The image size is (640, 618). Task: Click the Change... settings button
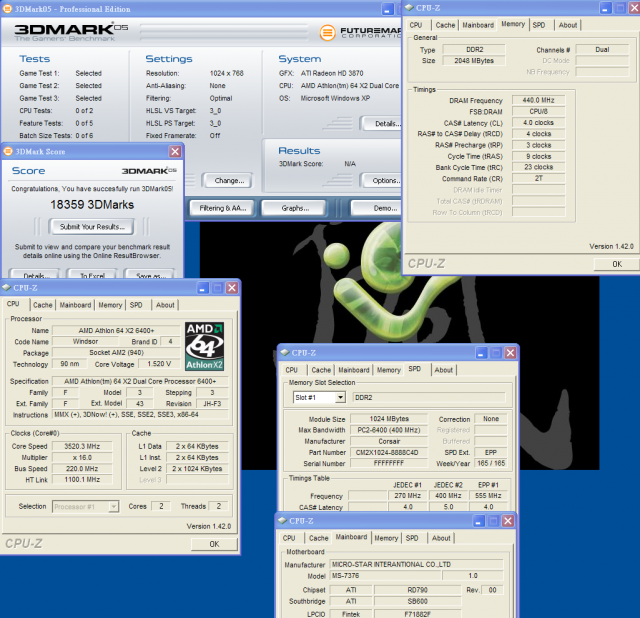(229, 180)
